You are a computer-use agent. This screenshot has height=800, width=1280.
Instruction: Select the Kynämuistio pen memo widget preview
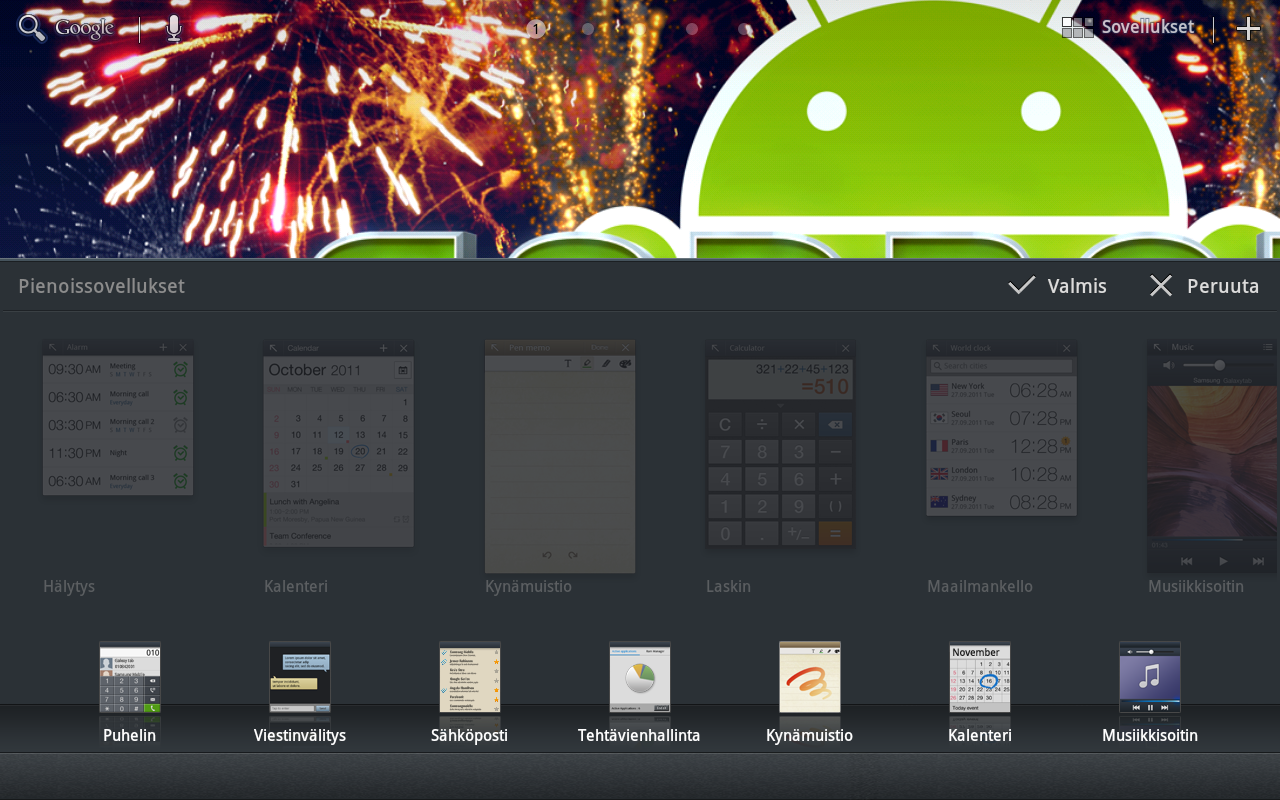coord(560,456)
